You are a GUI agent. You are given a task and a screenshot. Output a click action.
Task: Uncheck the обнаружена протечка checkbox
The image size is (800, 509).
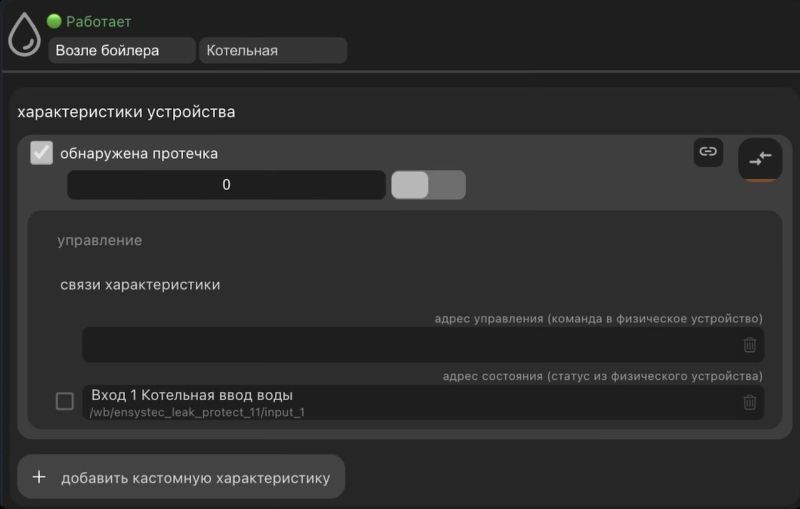tap(41, 153)
